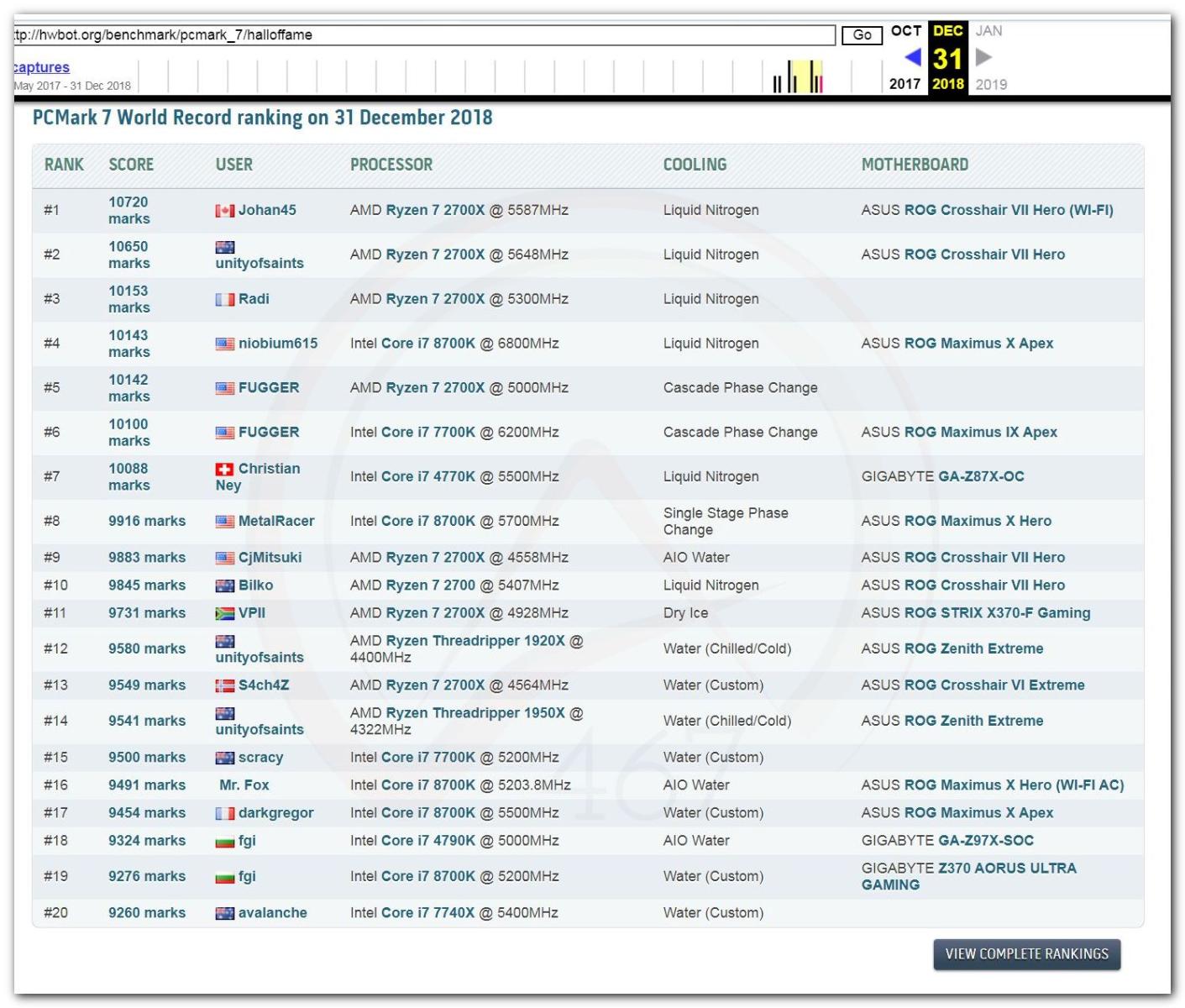Open MetalRacer's user profile
This screenshot has width=1185, height=1008.
click(x=275, y=521)
